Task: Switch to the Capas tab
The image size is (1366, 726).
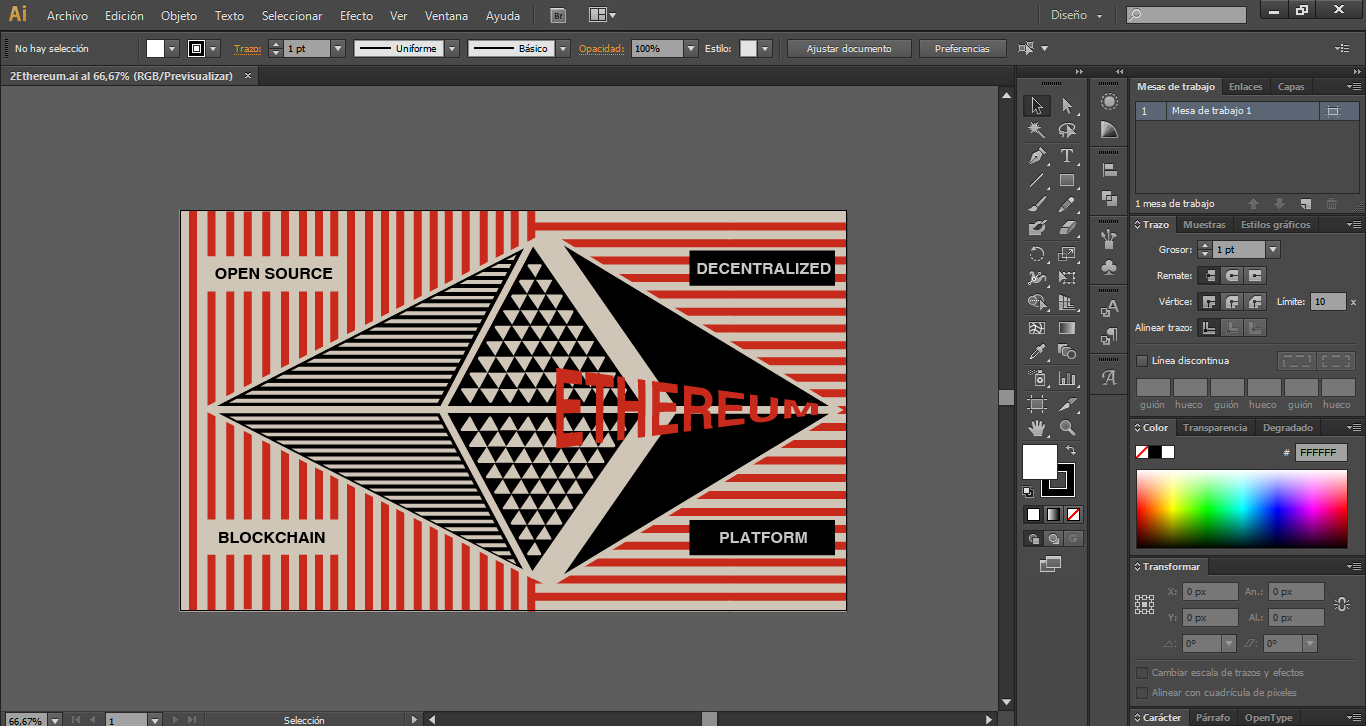Action: [x=1291, y=87]
